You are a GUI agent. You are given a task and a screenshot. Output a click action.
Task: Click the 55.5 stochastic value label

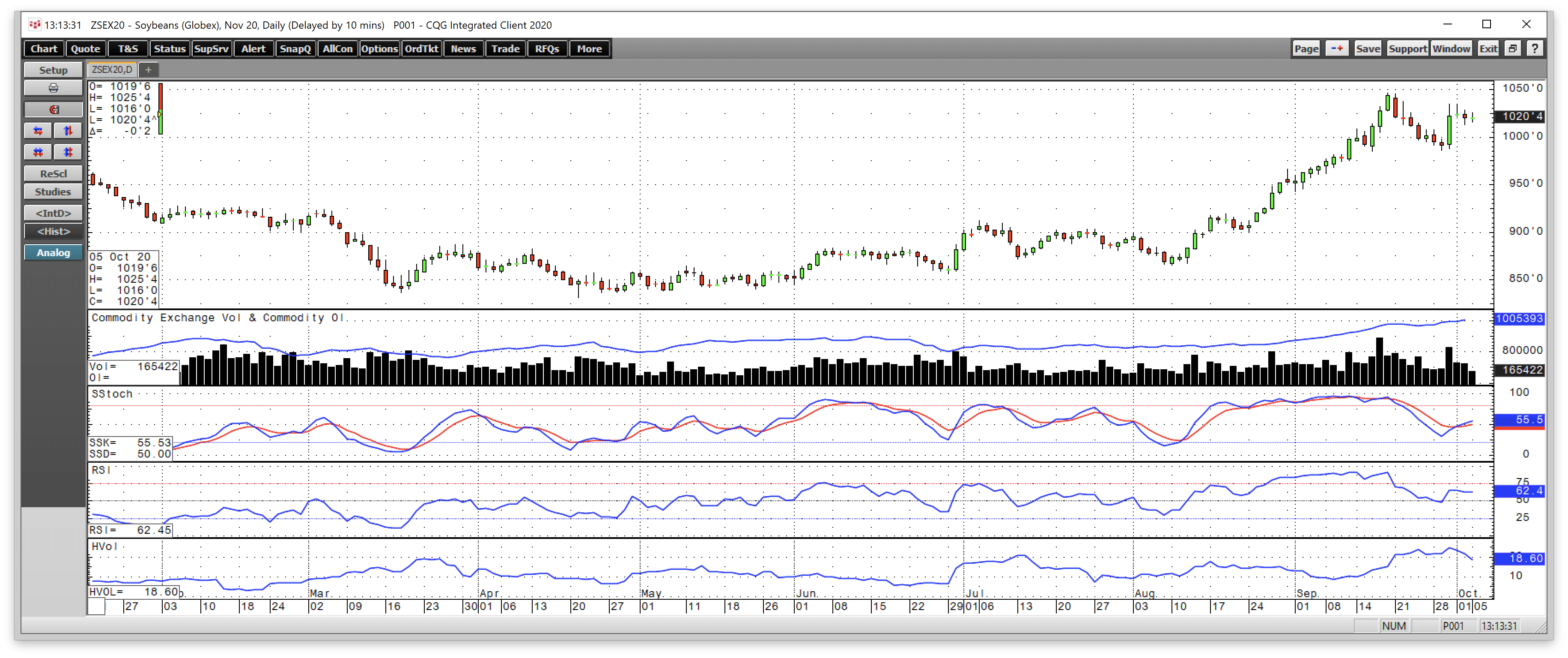1519,420
